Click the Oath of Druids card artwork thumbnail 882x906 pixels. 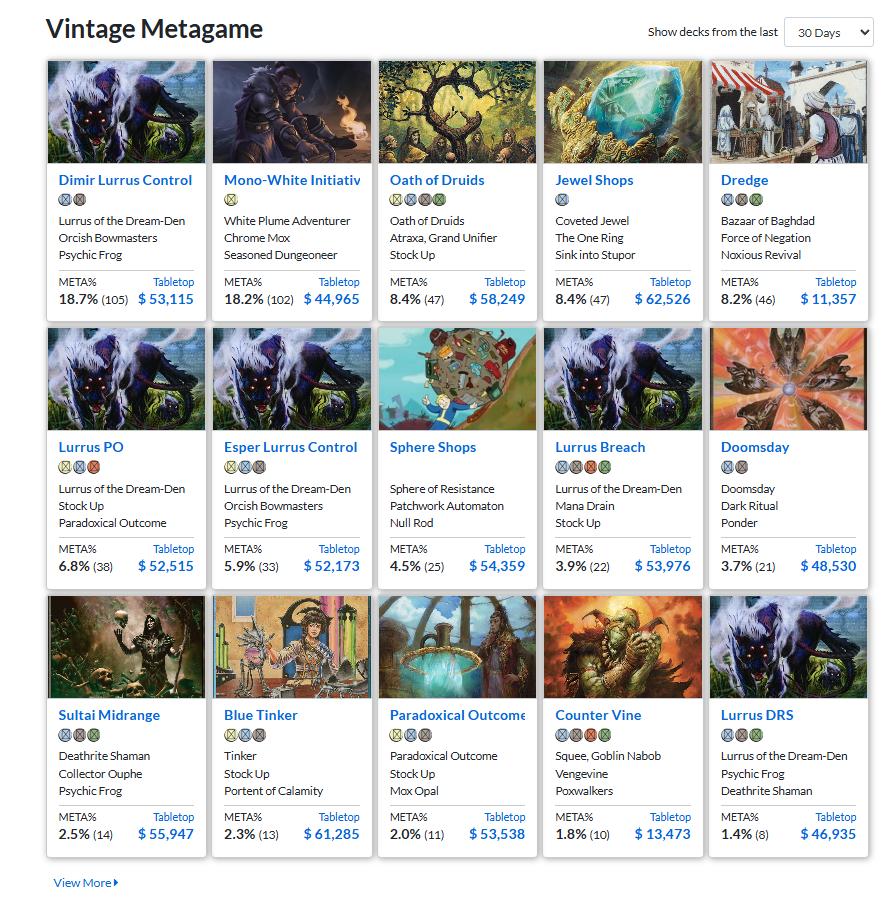pyautogui.click(x=457, y=112)
